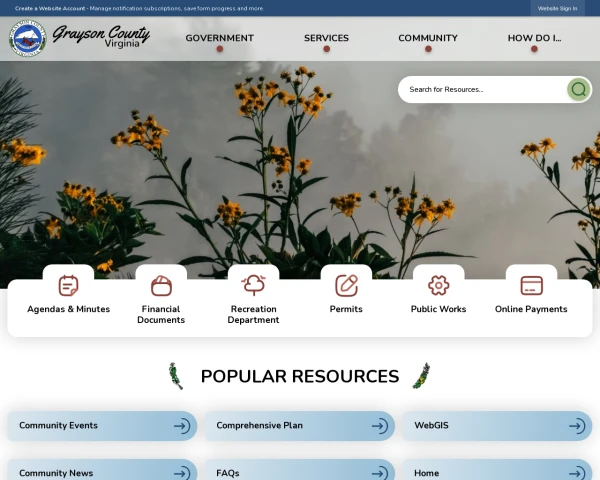Click the Financial Documents wallet icon
The height and width of the screenshot is (480, 600).
pyautogui.click(x=161, y=286)
